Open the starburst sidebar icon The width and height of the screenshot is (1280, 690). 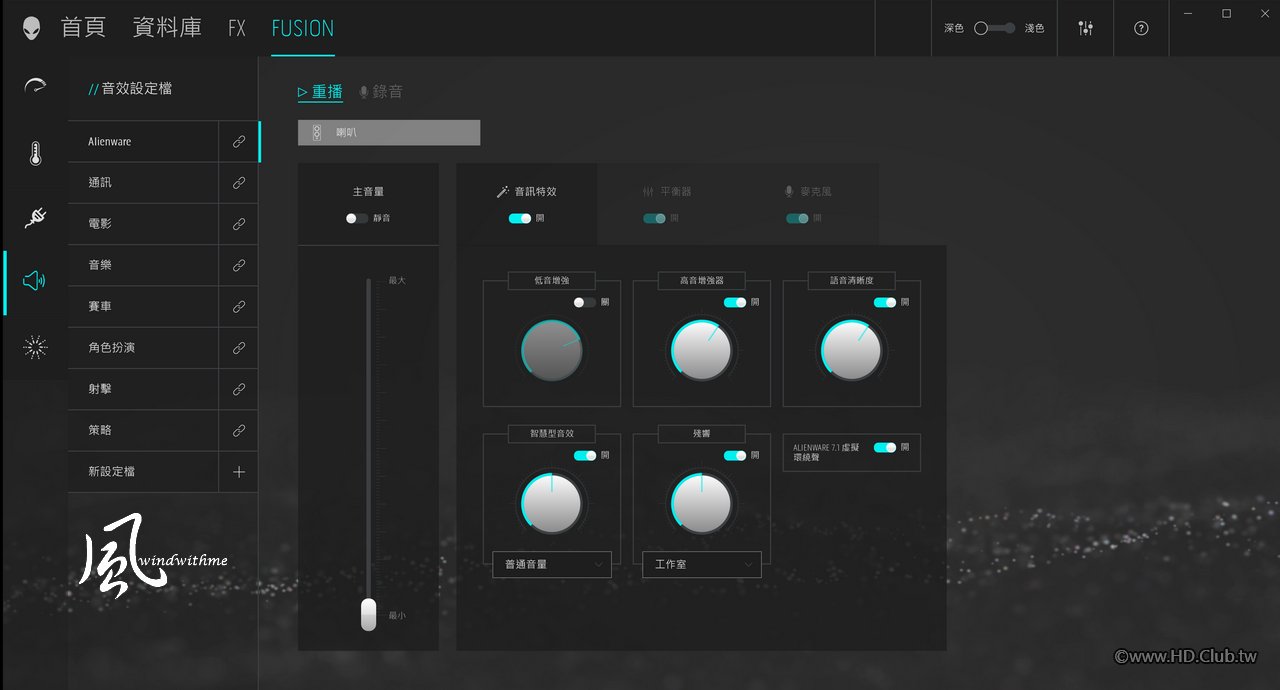[x=35, y=347]
